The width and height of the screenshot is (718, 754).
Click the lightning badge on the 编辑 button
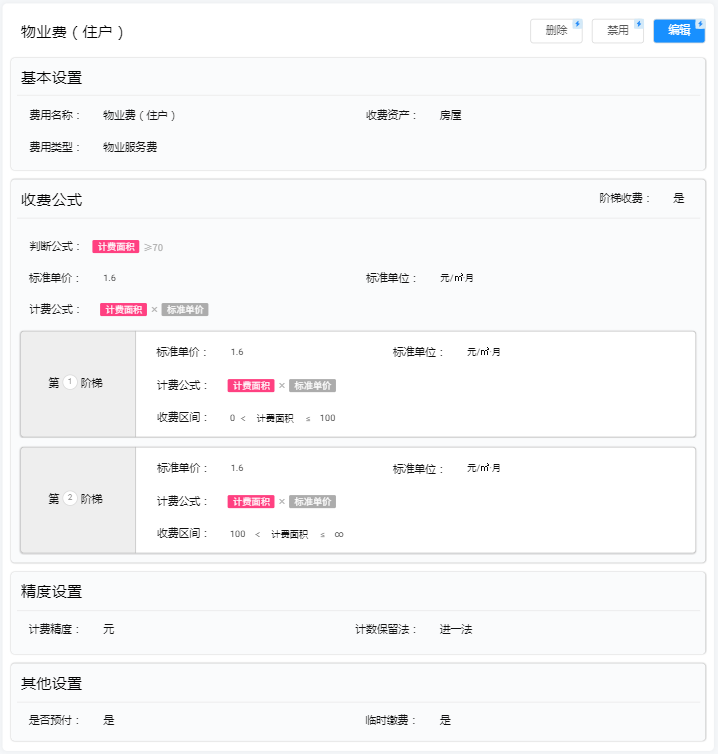[x=700, y=24]
